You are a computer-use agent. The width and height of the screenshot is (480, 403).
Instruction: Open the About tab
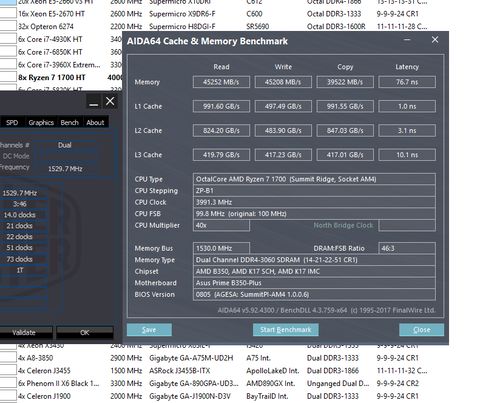click(95, 122)
